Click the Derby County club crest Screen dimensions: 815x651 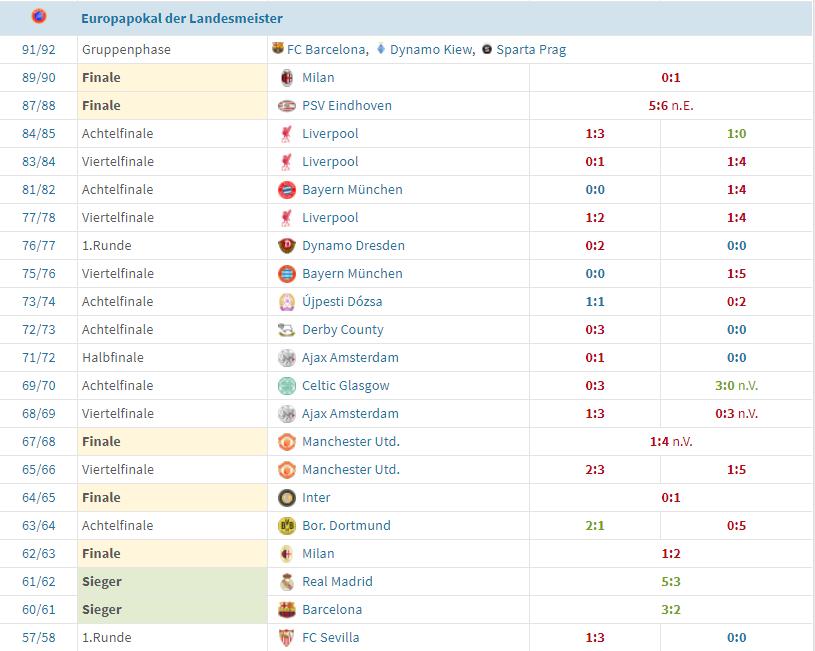287,329
